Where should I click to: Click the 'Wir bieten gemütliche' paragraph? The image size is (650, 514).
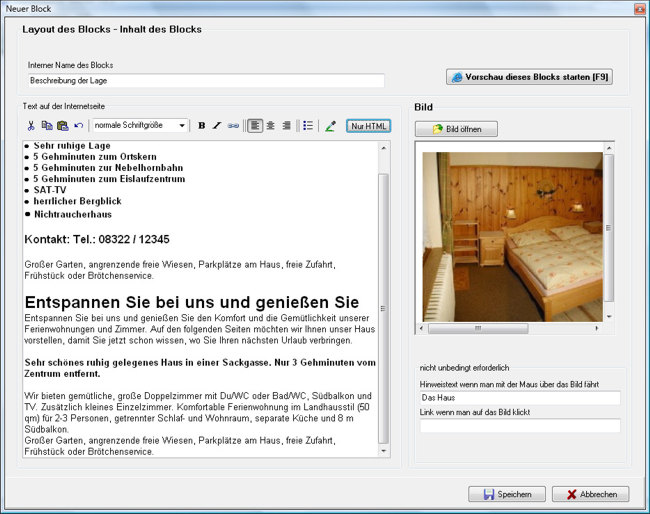pyautogui.click(x=198, y=412)
